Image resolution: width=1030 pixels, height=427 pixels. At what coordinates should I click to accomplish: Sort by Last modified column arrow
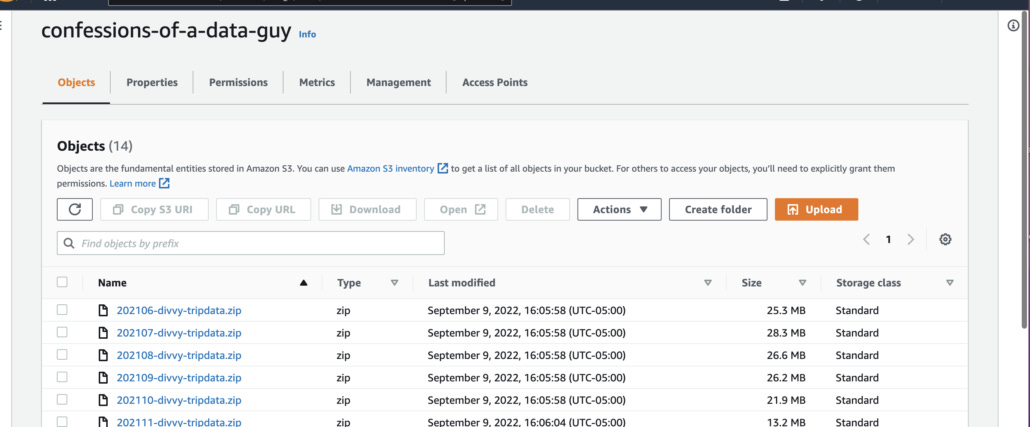(x=707, y=283)
